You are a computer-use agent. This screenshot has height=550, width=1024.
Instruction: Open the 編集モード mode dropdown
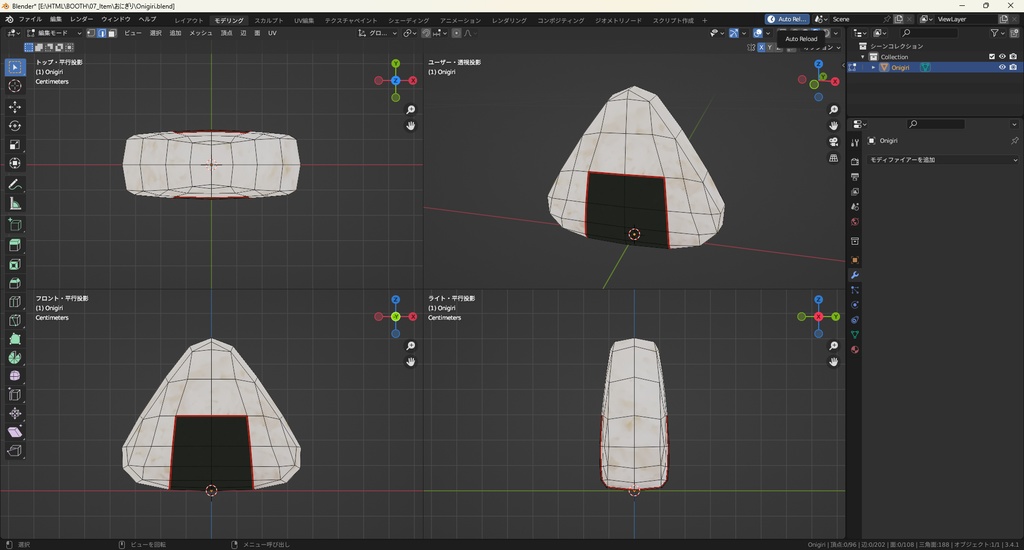point(52,33)
